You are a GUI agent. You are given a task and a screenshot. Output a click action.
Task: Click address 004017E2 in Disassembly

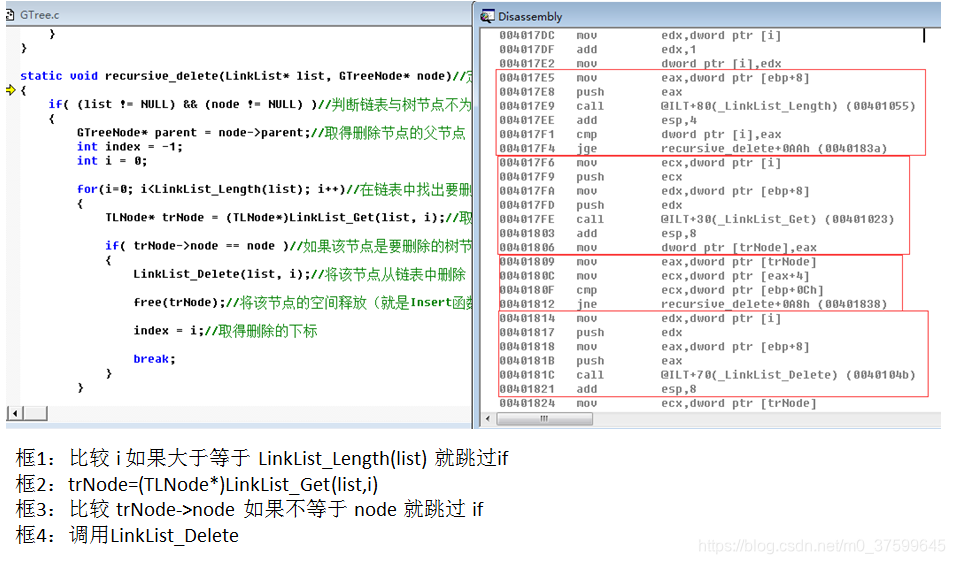click(x=527, y=63)
